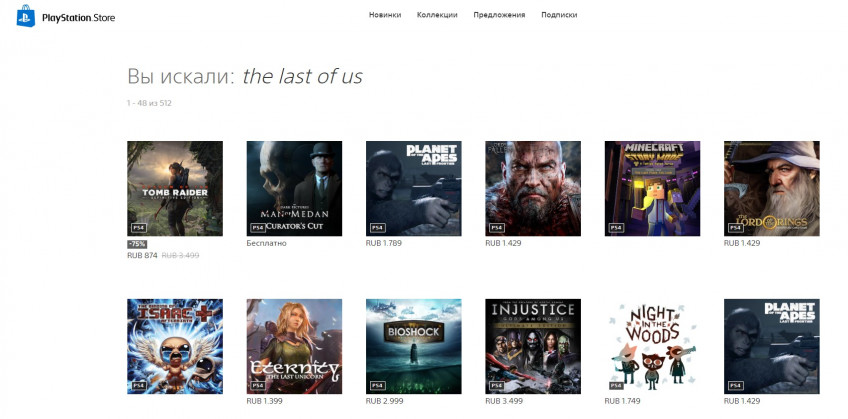This screenshot has width=848, height=419.
Task: Open The Lord of the Rings game tile
Action: 772,189
